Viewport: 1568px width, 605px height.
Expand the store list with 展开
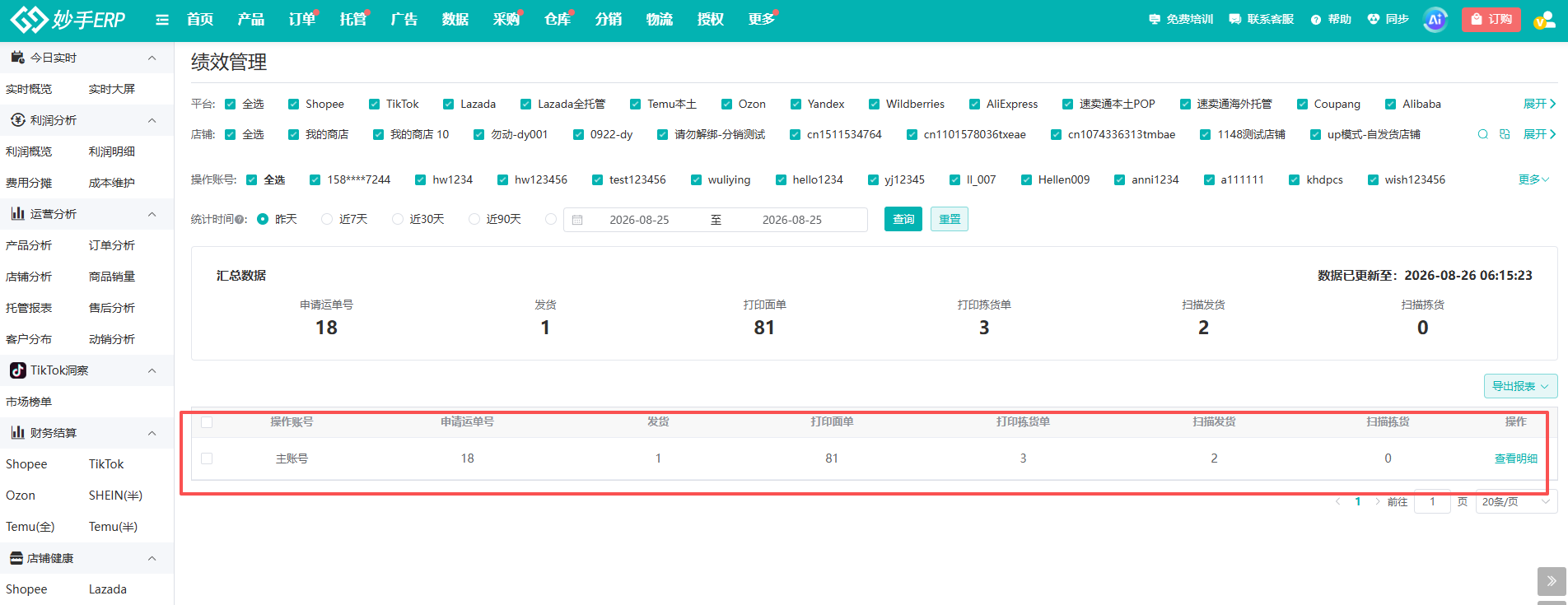point(1539,134)
